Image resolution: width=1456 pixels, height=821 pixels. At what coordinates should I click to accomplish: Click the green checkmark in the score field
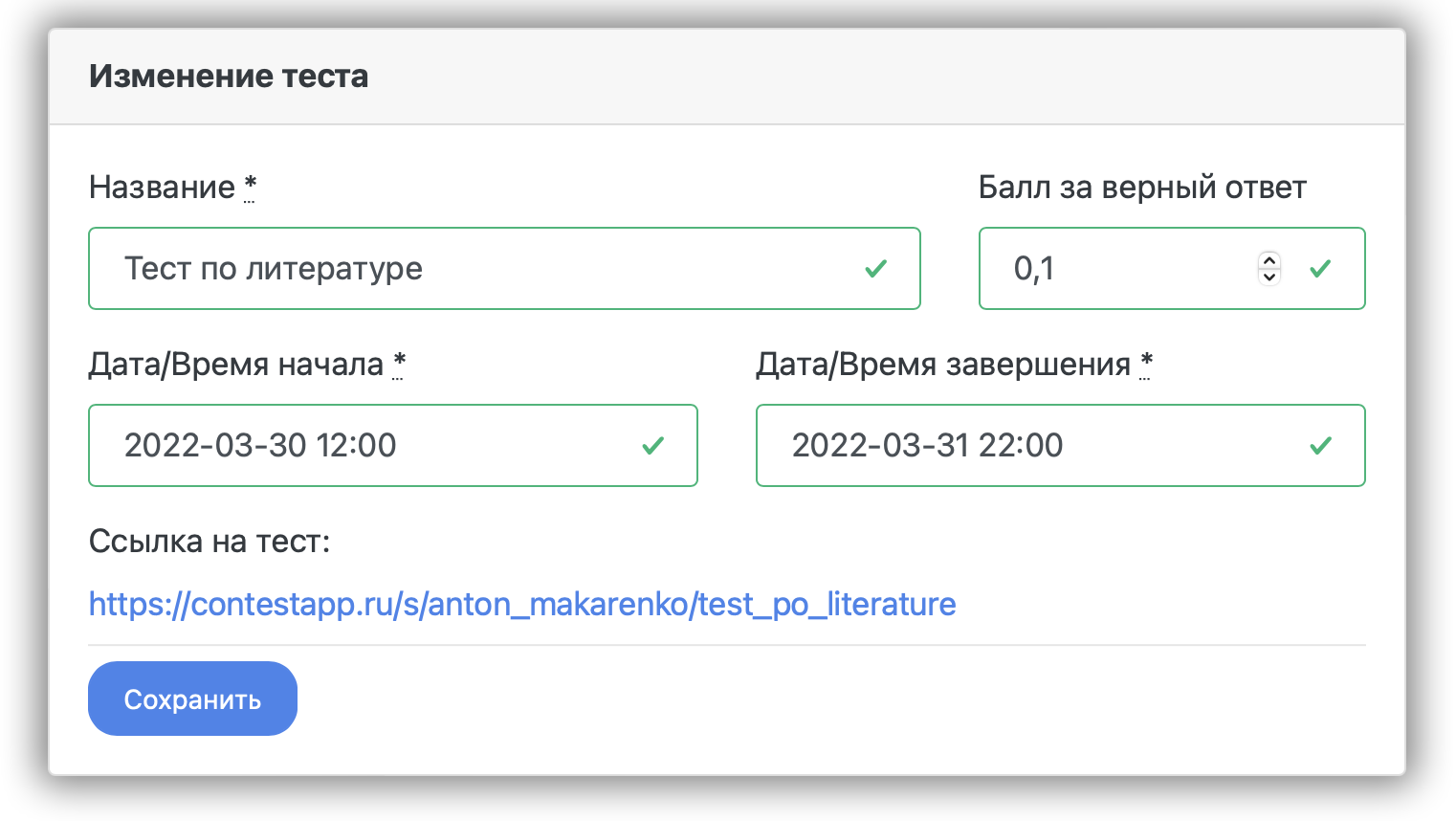[1320, 269]
